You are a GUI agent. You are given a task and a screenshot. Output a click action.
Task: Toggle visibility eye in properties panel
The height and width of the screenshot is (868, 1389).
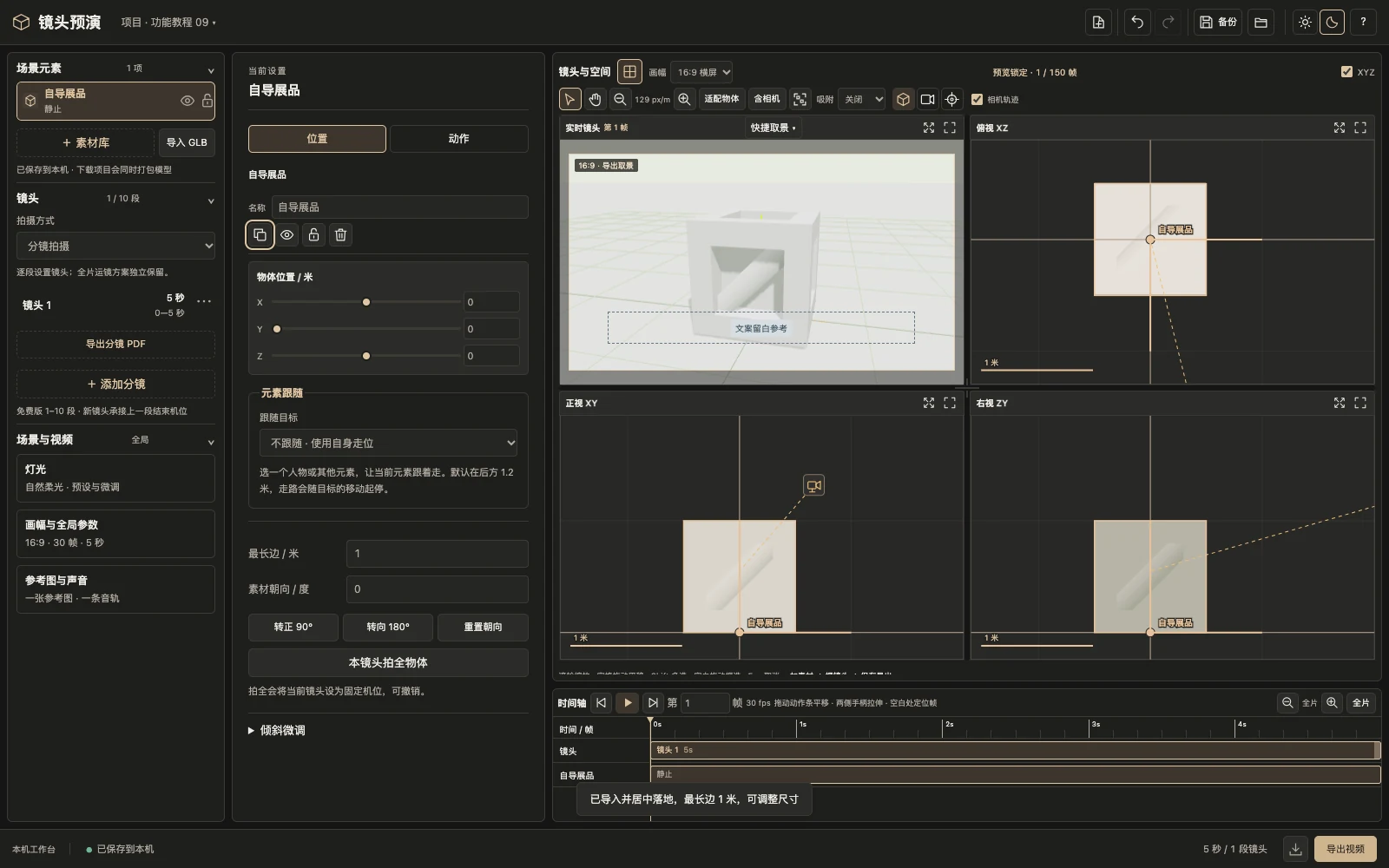(286, 234)
